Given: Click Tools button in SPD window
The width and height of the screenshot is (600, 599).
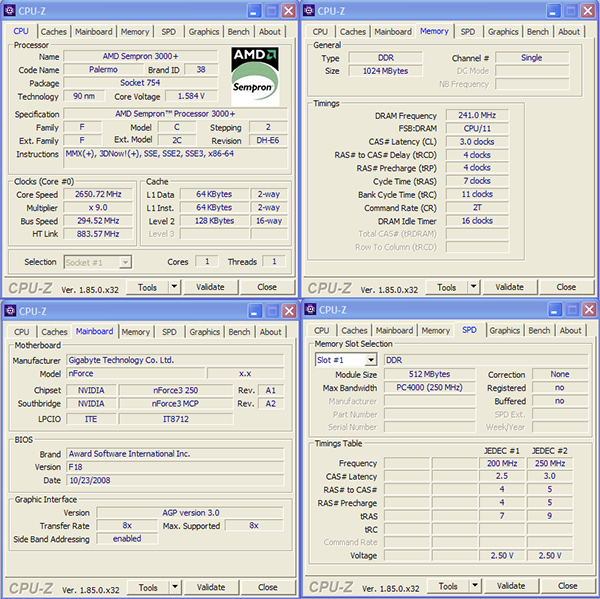Looking at the screenshot, I should [448, 586].
